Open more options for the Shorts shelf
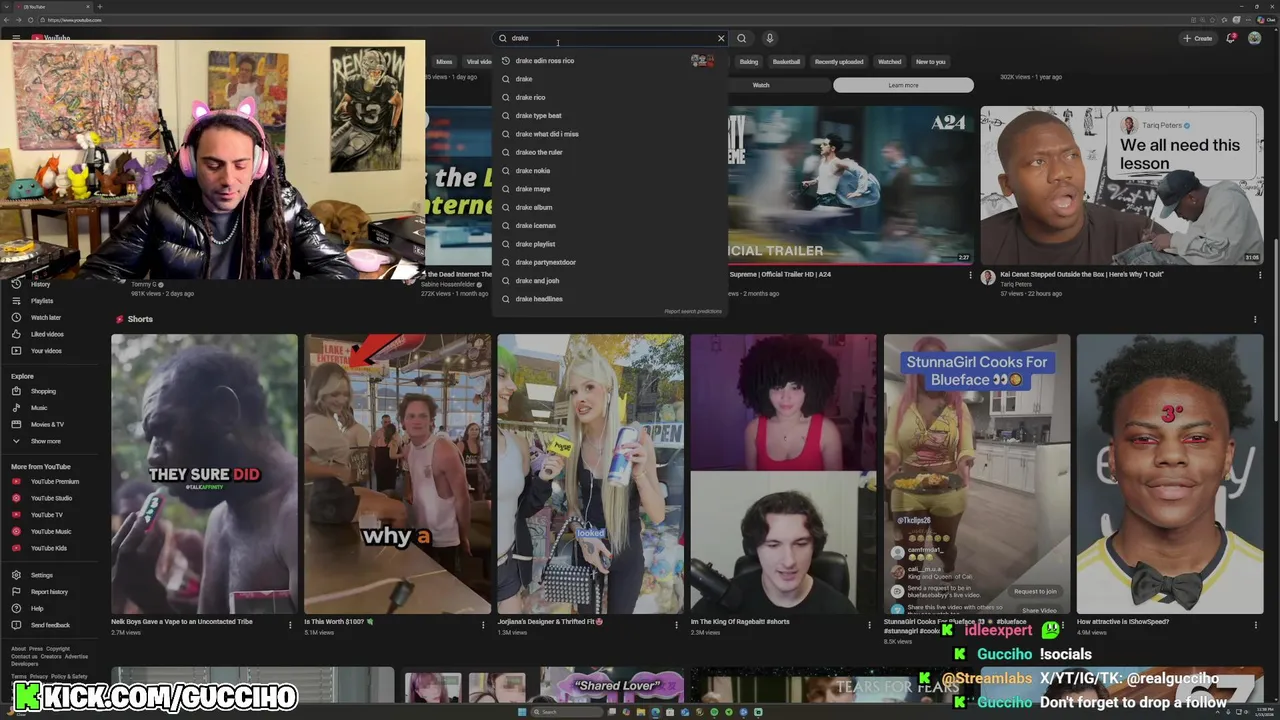 click(1255, 319)
